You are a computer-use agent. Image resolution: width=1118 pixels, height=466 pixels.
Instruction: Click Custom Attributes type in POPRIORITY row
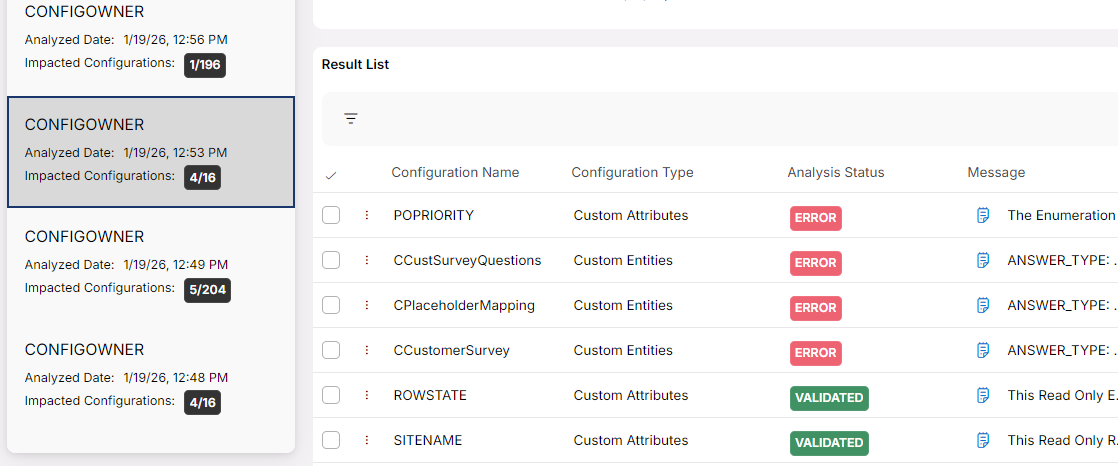point(631,215)
